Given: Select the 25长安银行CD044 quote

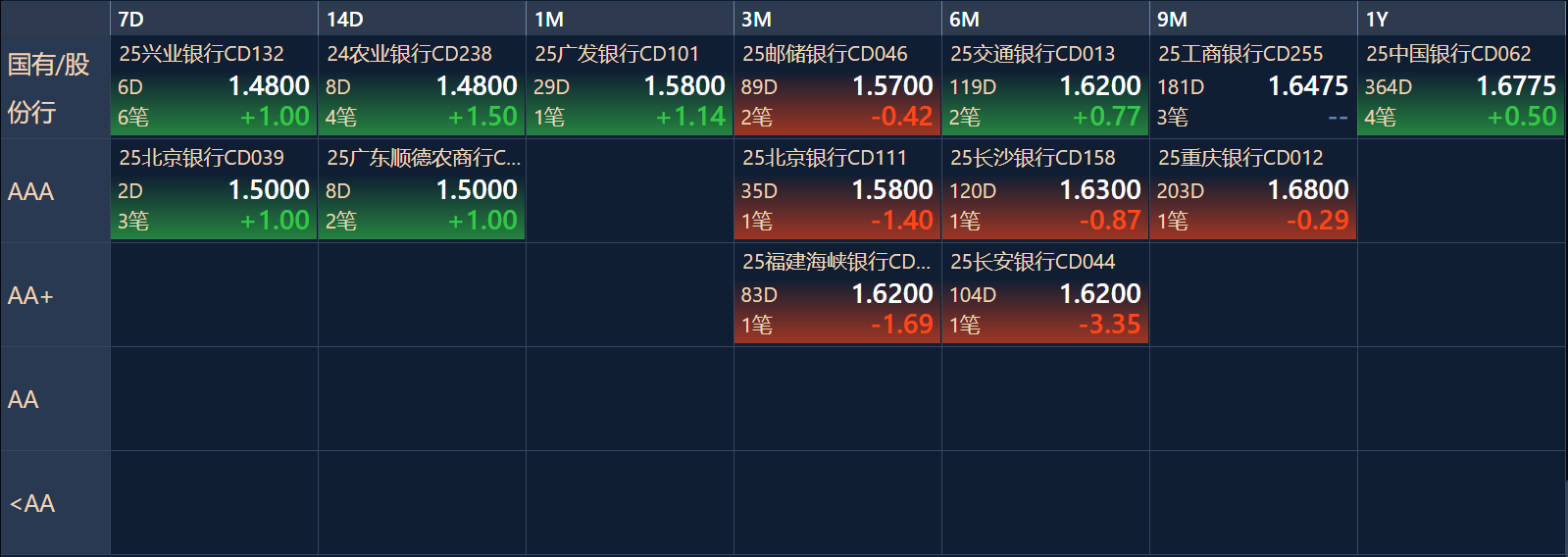Looking at the screenshot, I should click(1045, 294).
